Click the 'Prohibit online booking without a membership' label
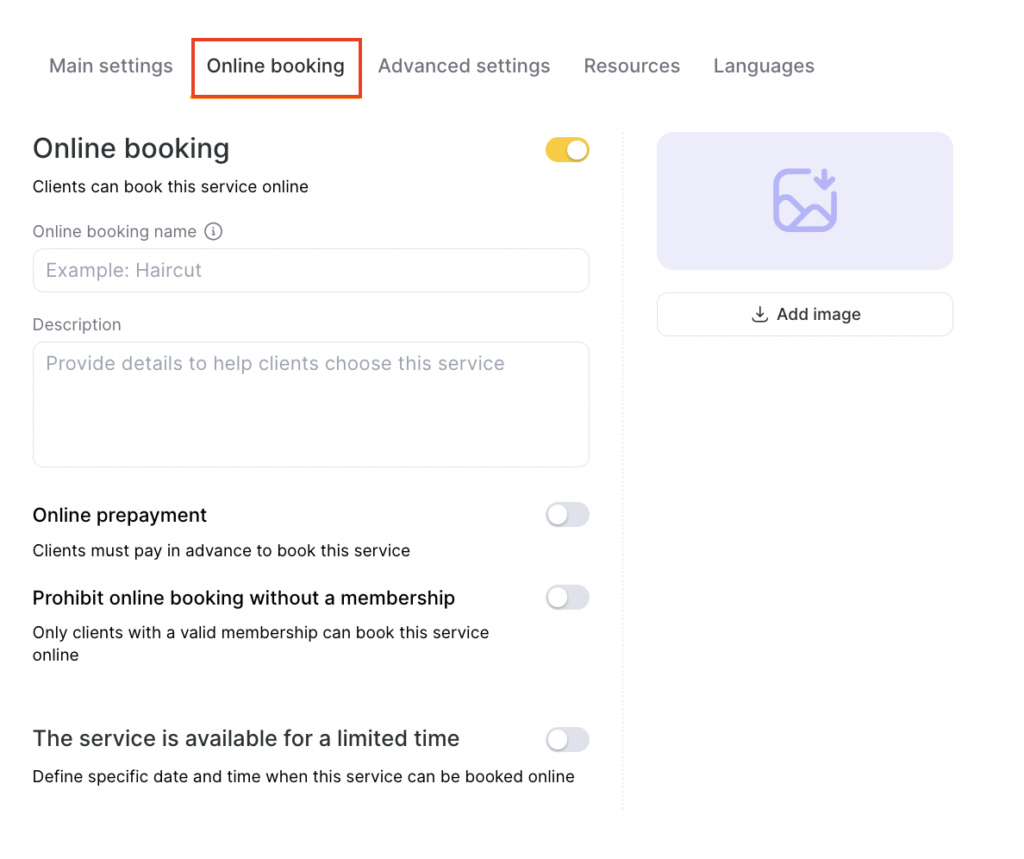The width and height of the screenshot is (1024, 859). (243, 598)
